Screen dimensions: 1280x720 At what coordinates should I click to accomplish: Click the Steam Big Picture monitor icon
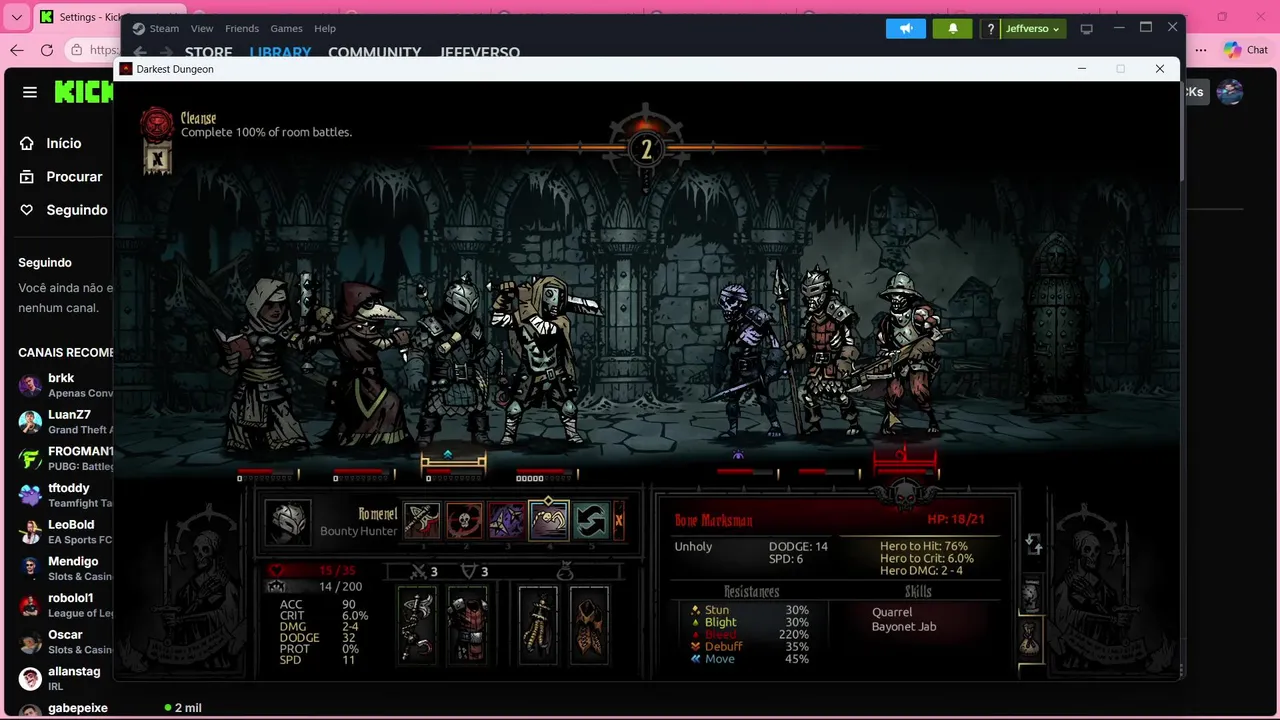pyautogui.click(x=1087, y=29)
